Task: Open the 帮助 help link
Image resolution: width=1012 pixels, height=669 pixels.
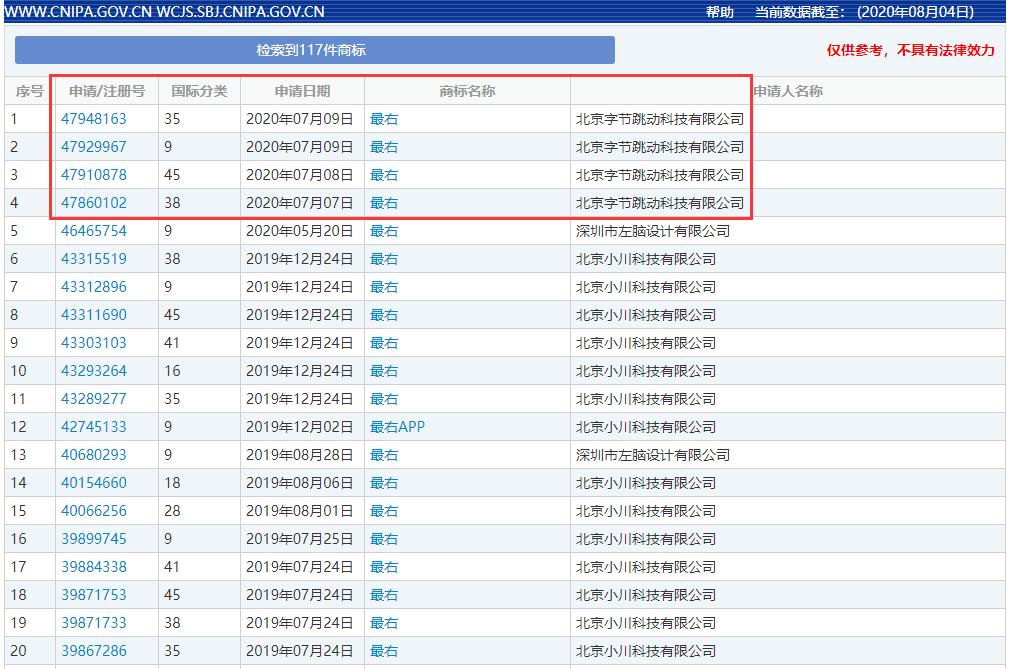Action: [x=712, y=12]
